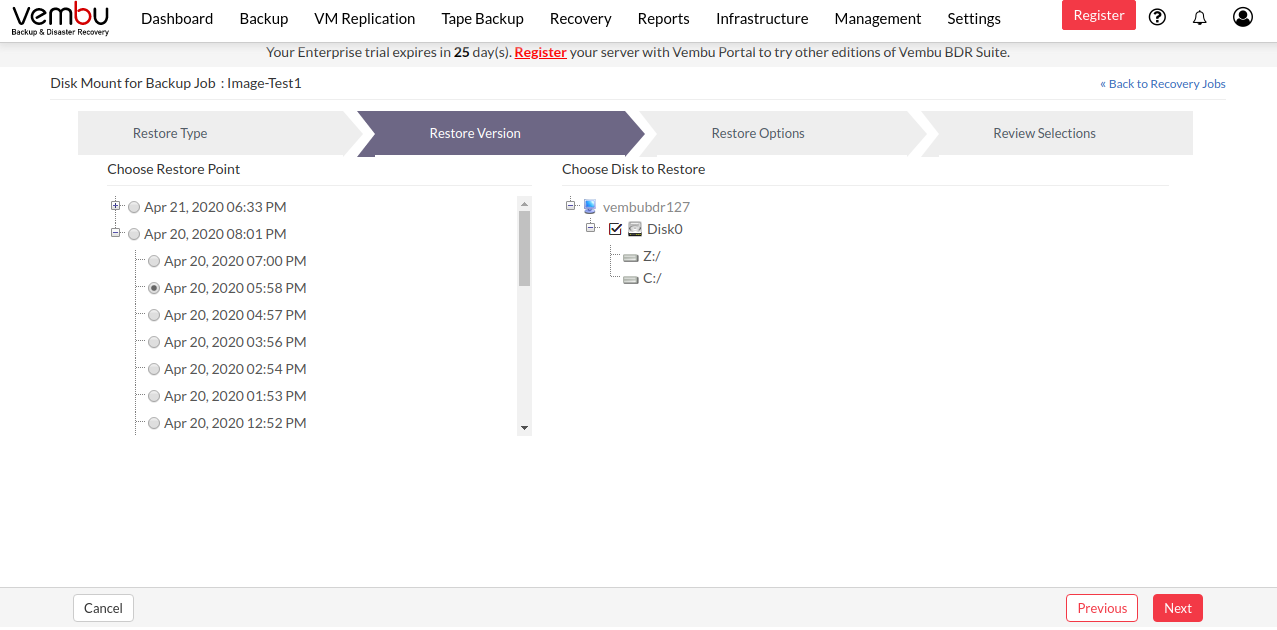Collapse the Apr 20, 2020 08:01 PM node
Viewport: 1277px width, 630px height.
tap(116, 233)
